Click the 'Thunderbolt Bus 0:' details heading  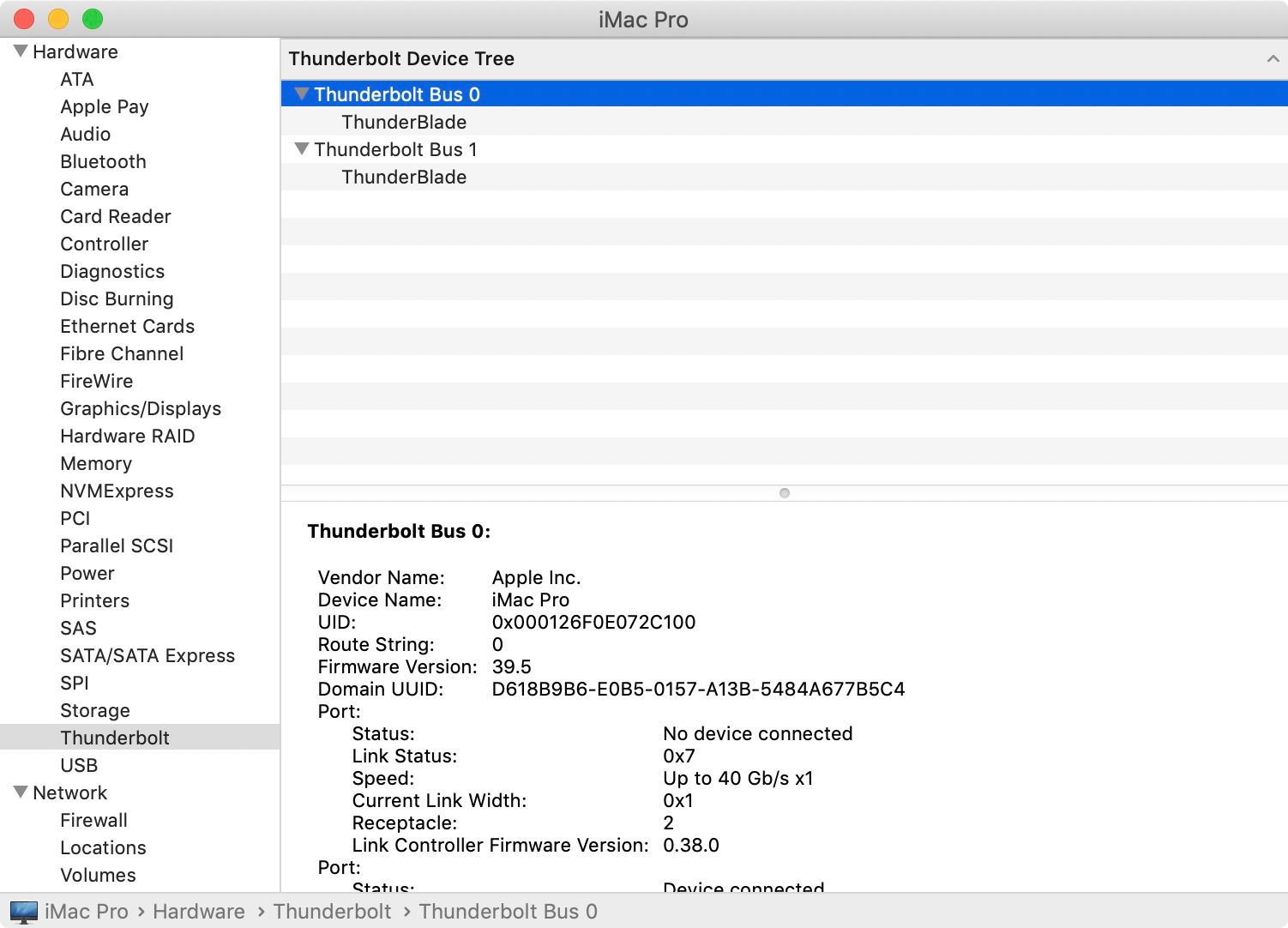(x=399, y=531)
